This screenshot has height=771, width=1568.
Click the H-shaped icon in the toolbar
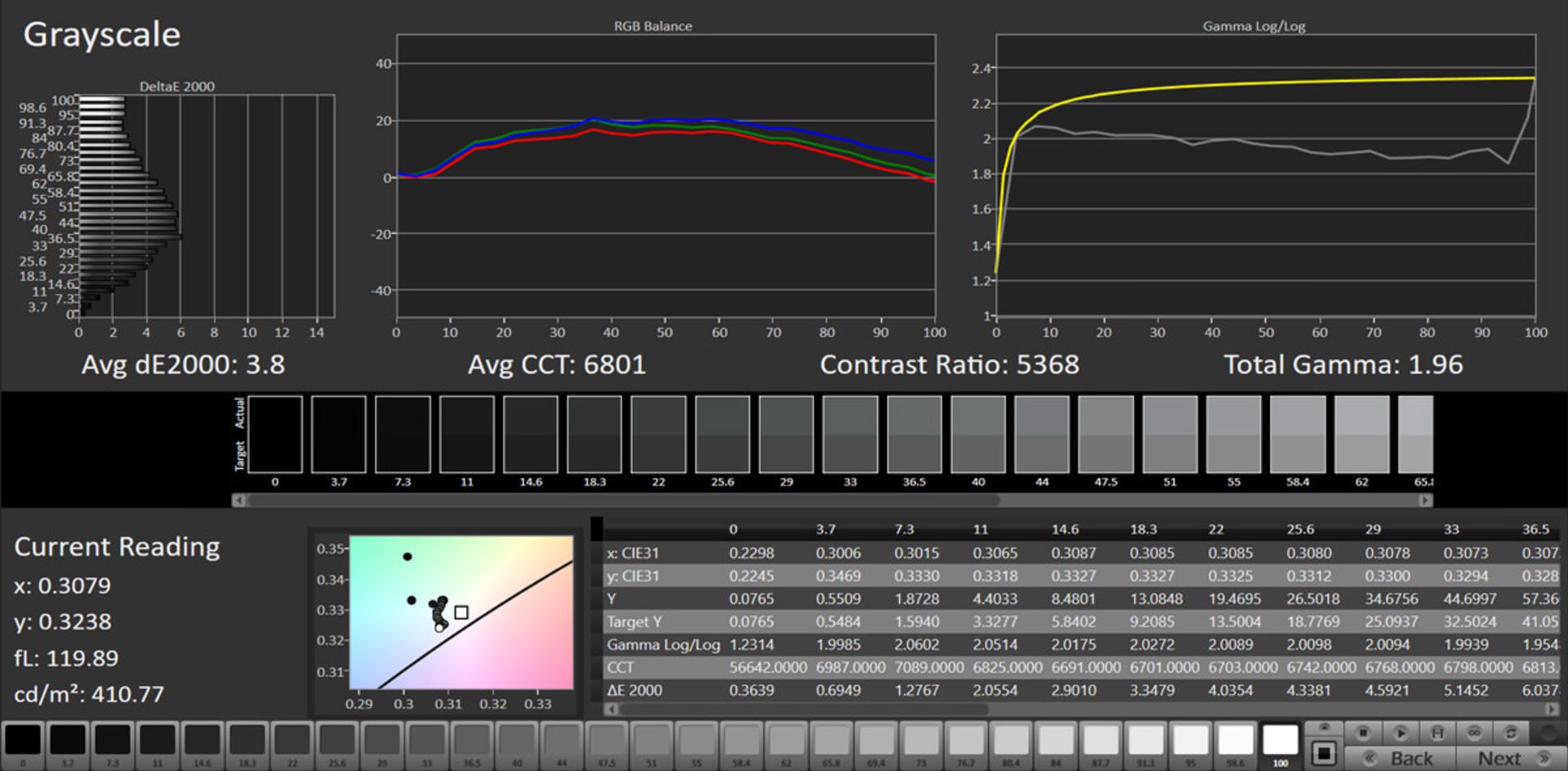coord(1437,733)
